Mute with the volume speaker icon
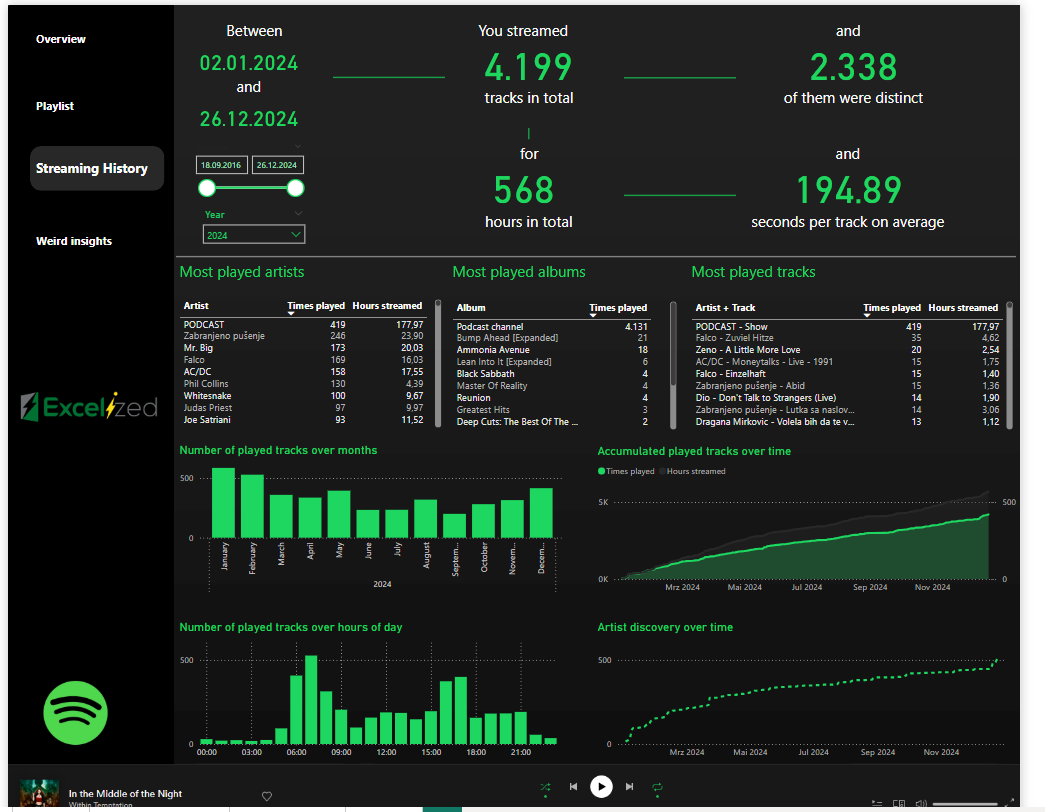Viewport: 1045px width, 812px height. (921, 804)
